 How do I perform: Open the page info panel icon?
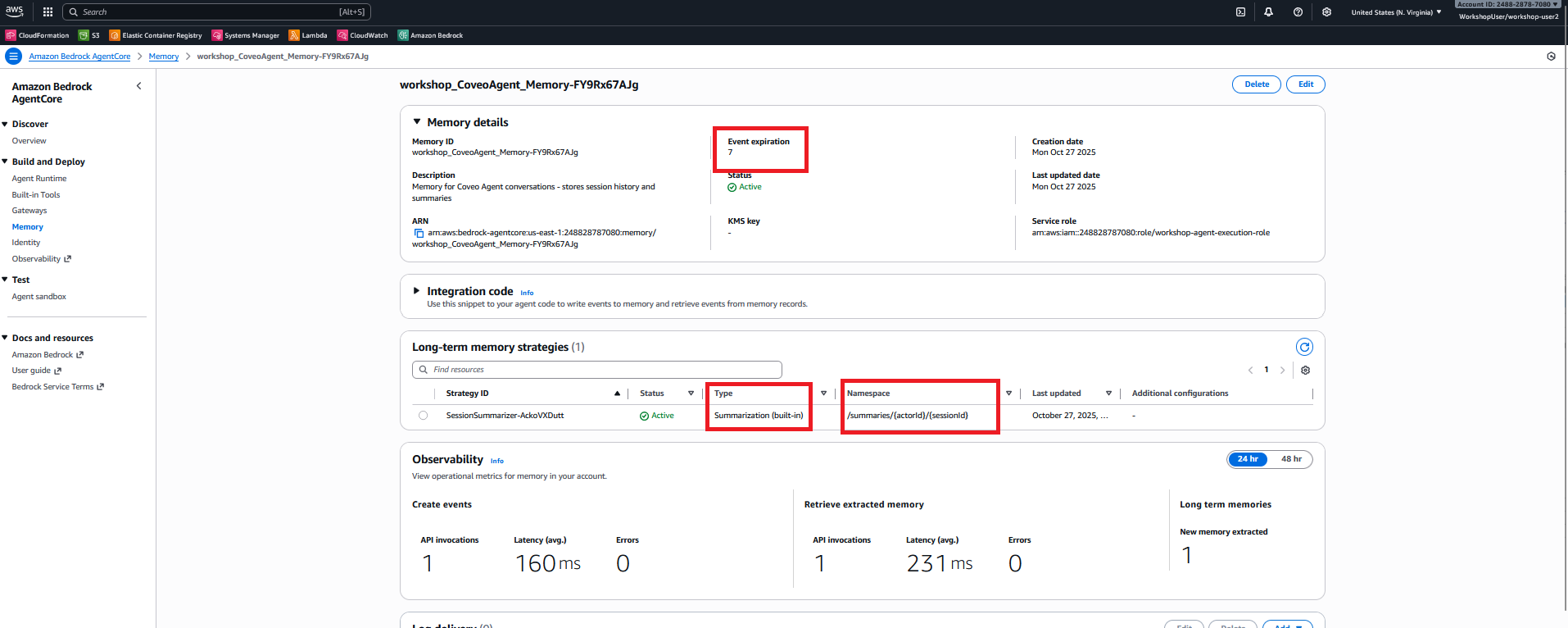click(1551, 57)
